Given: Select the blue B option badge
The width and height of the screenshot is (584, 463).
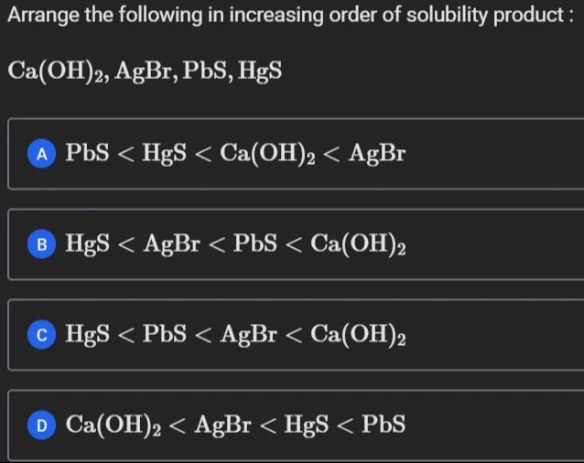Looking at the screenshot, I should [42, 244].
